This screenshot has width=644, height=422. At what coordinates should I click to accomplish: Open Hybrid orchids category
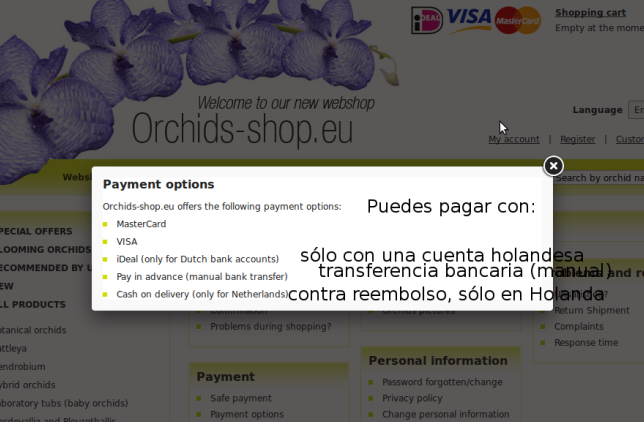point(28,385)
